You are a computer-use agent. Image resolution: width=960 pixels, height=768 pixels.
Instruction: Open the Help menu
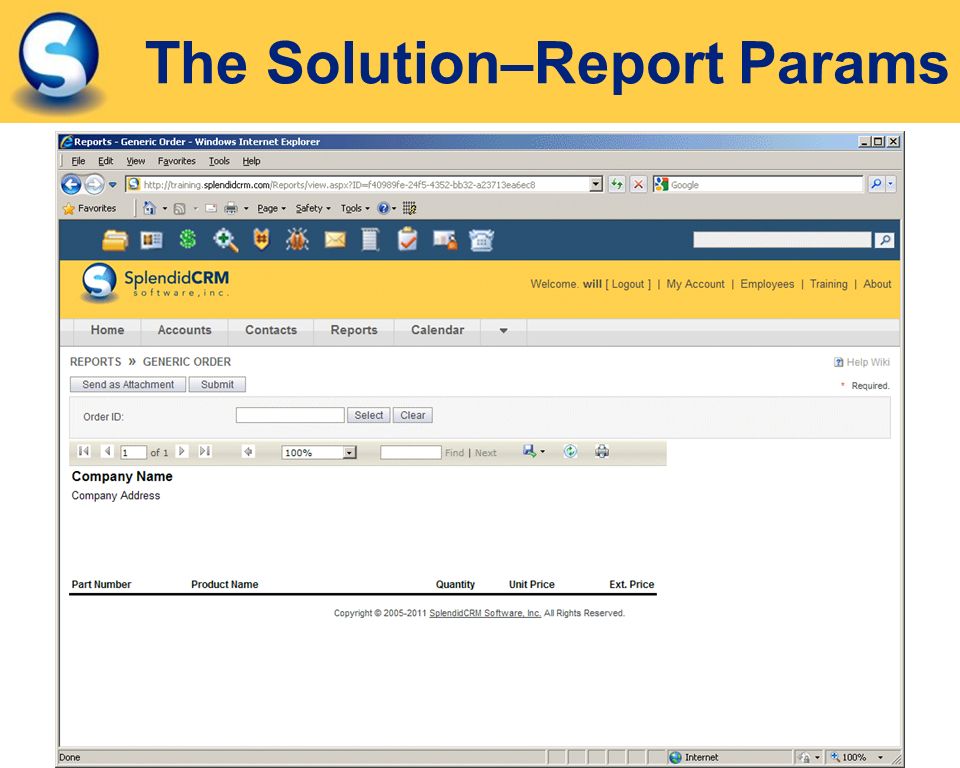click(251, 161)
